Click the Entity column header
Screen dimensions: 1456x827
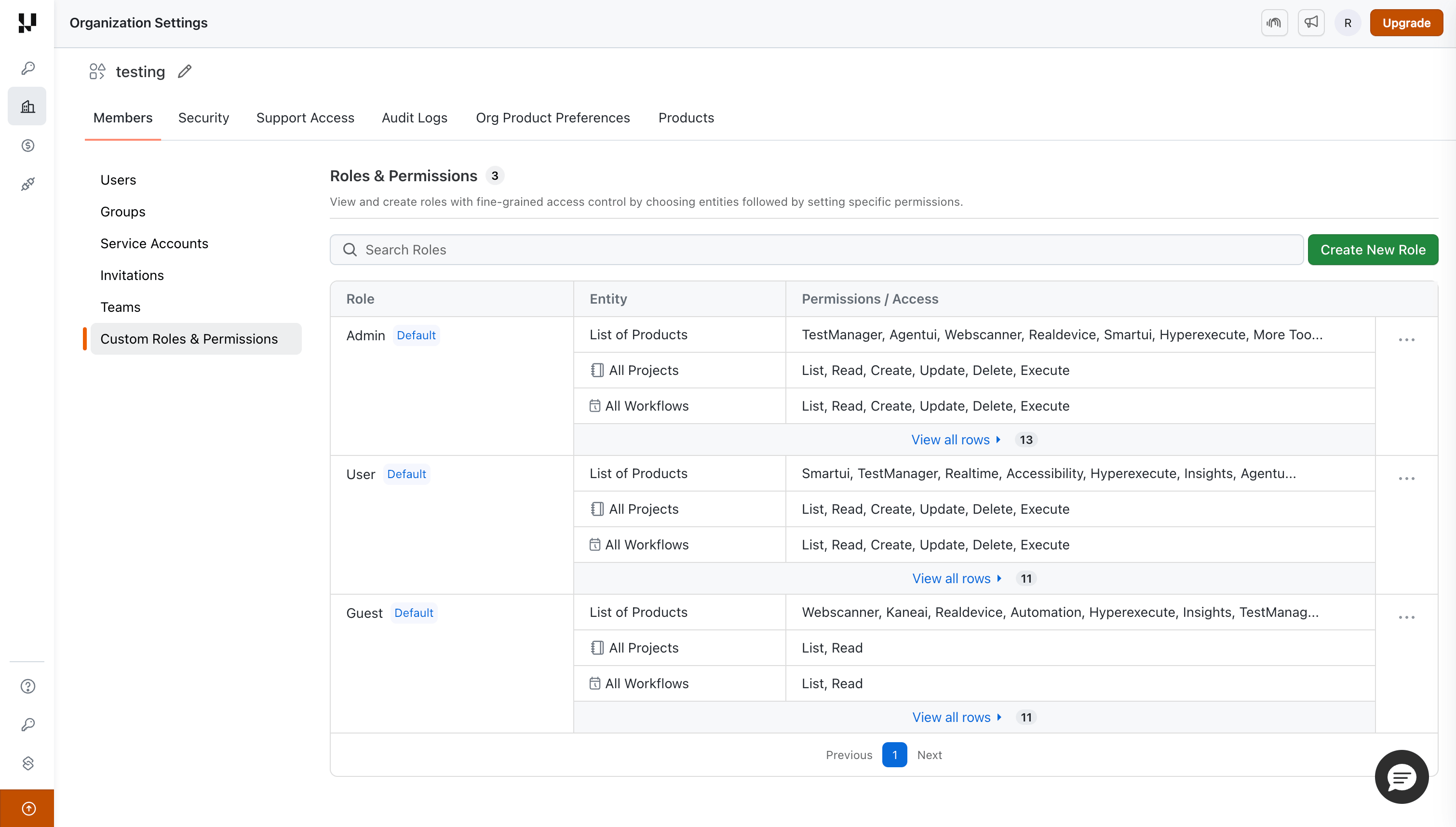608,299
